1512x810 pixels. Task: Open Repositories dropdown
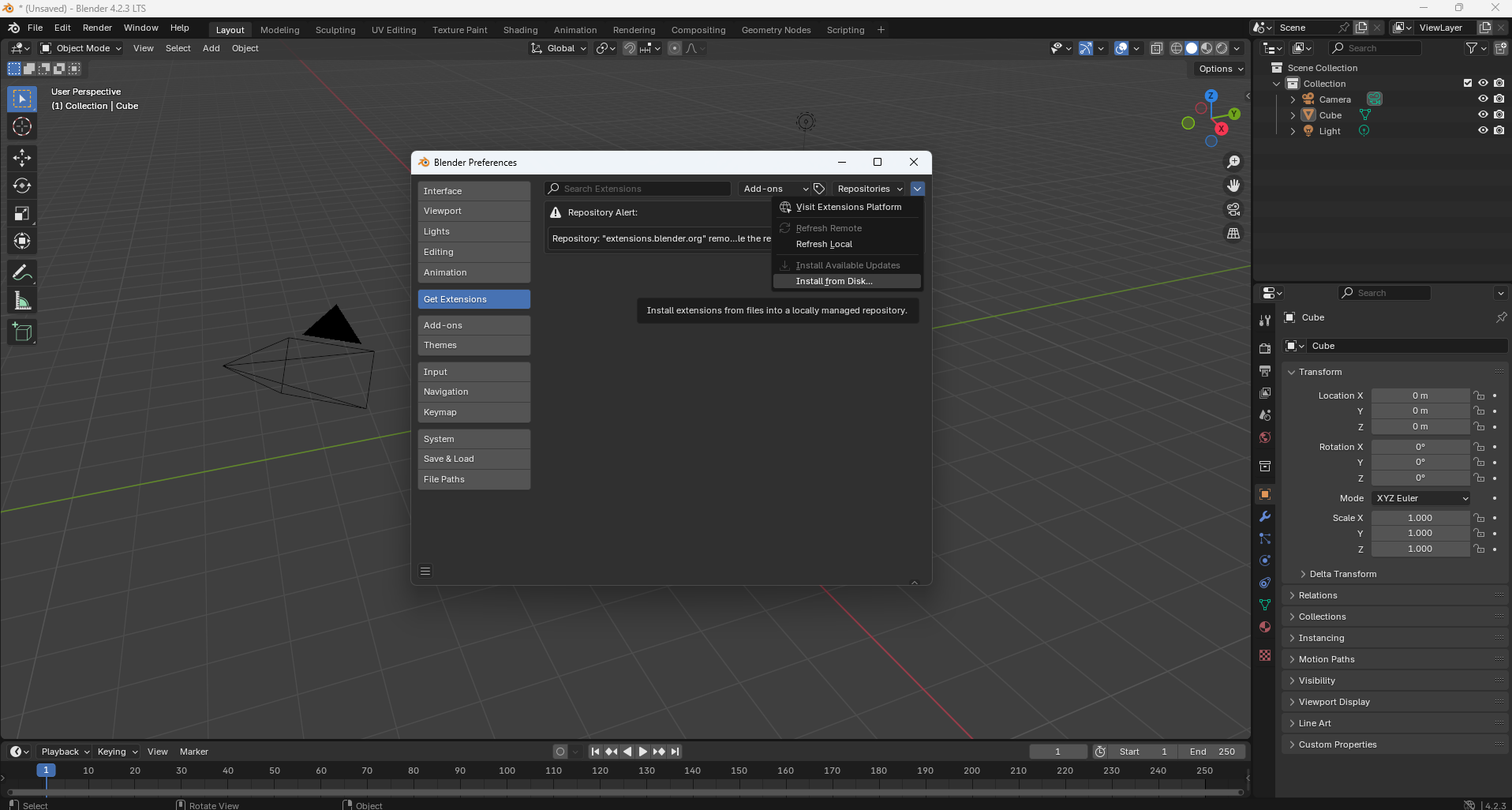tap(870, 189)
